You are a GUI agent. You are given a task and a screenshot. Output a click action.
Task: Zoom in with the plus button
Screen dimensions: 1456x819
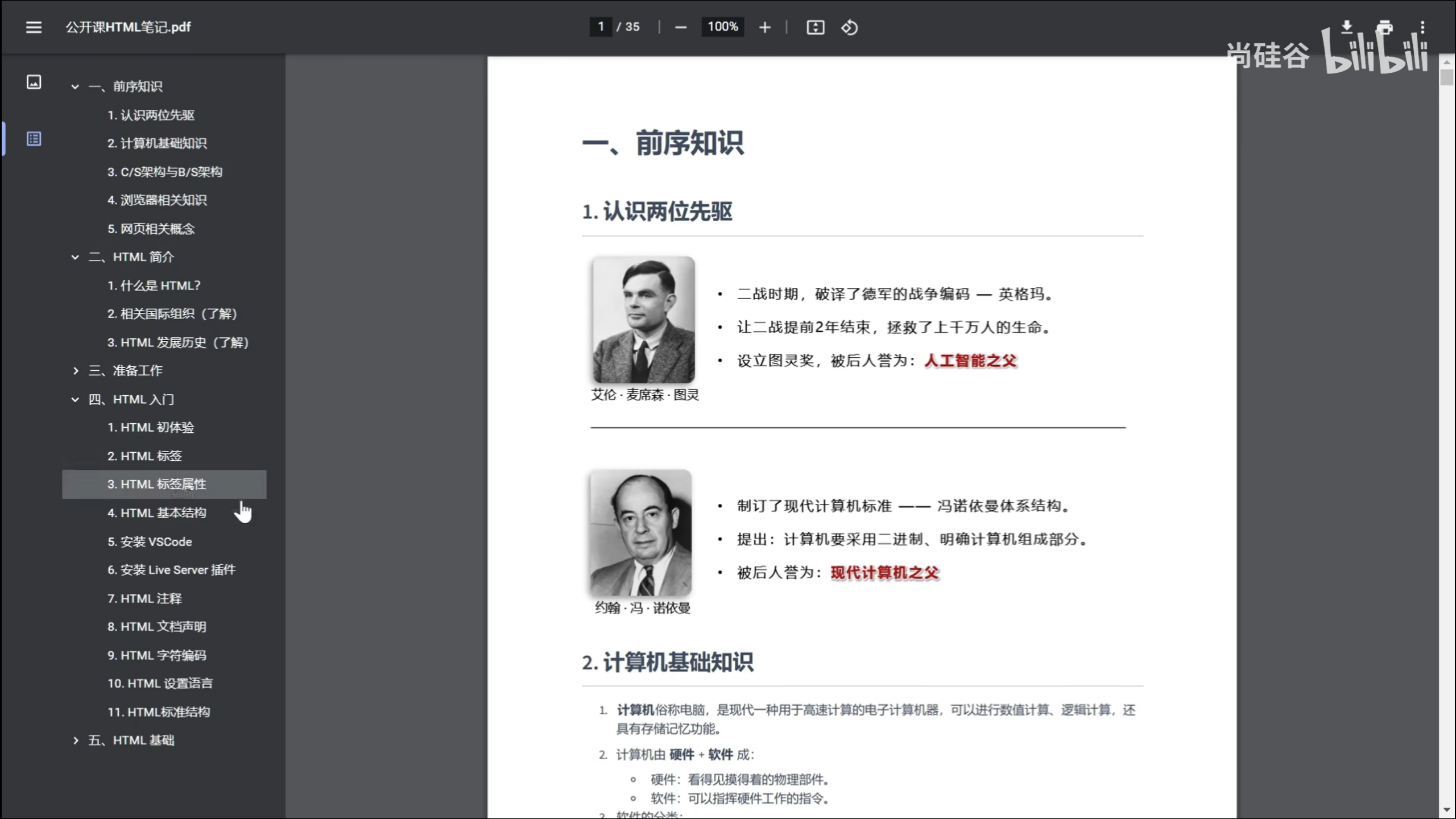pos(764,27)
